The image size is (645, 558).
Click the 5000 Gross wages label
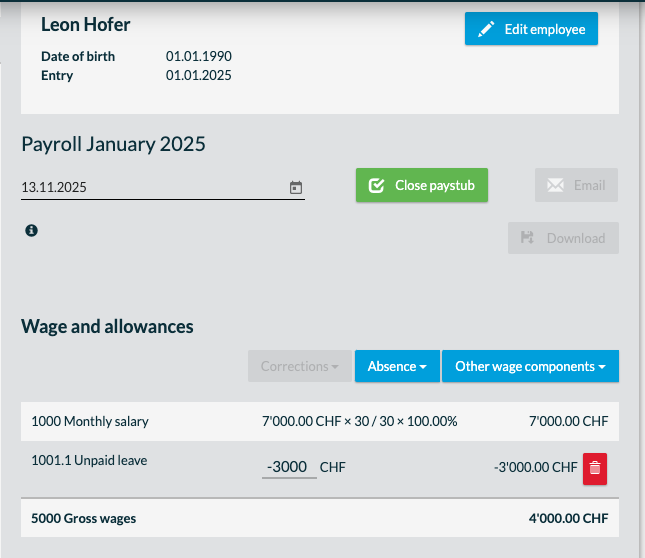click(x=84, y=519)
